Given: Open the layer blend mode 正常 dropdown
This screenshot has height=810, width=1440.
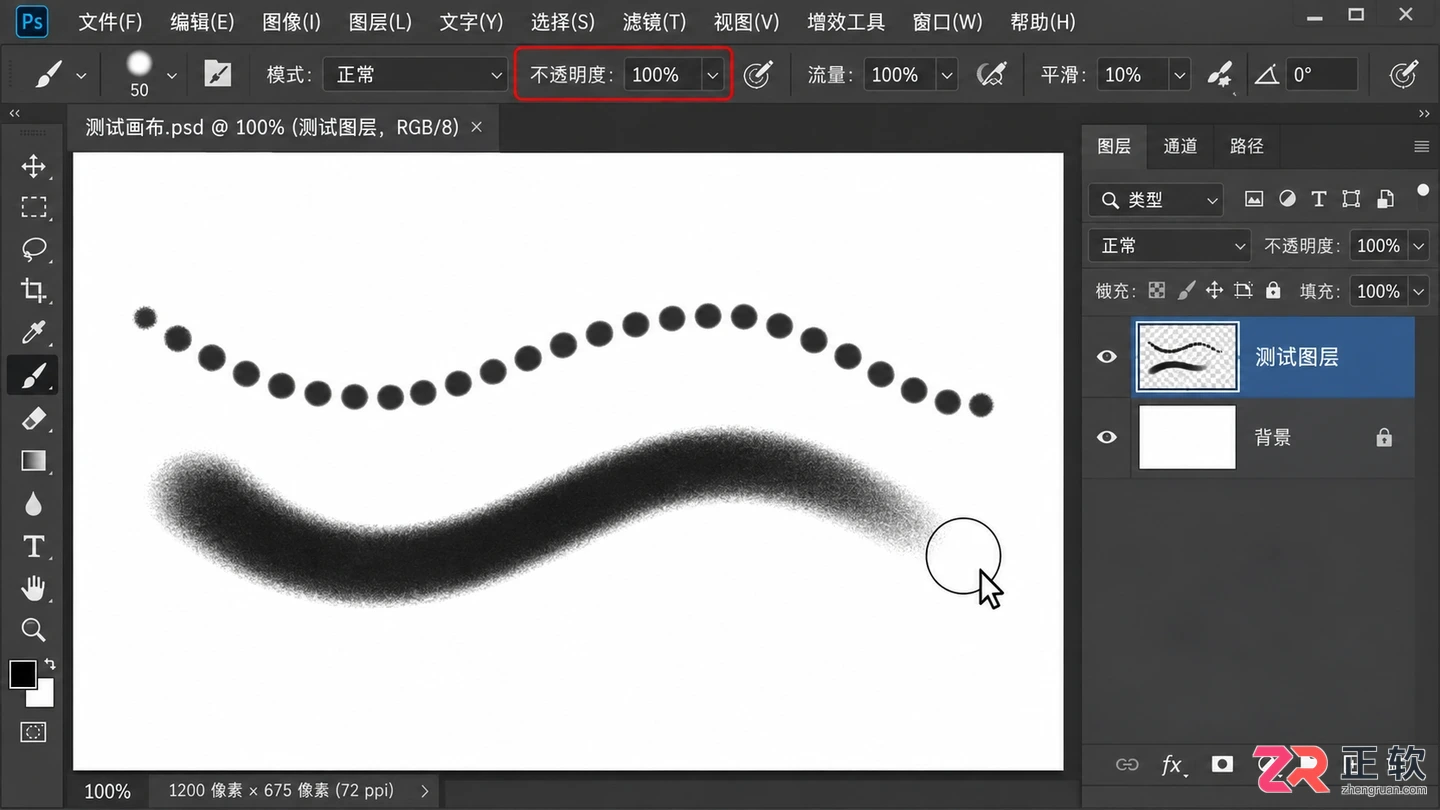Looking at the screenshot, I should point(1170,246).
